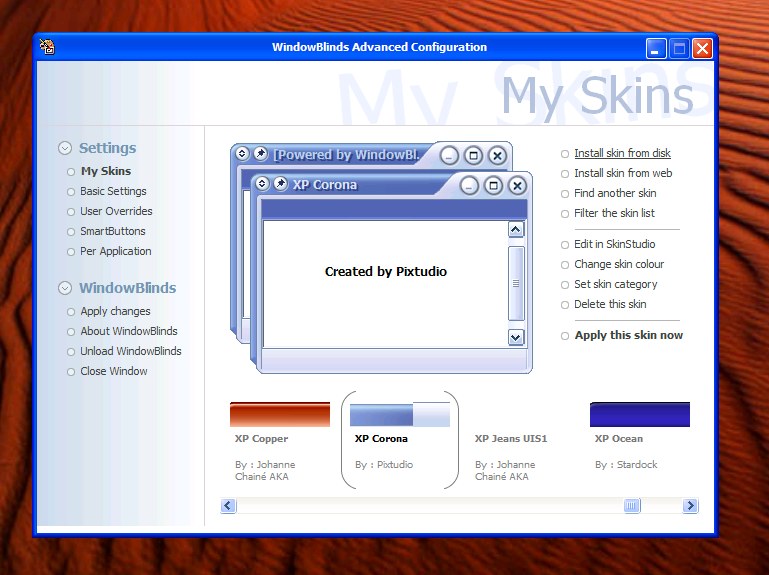
Task: Click minimize icon in XP Corona preview
Action: point(469,185)
